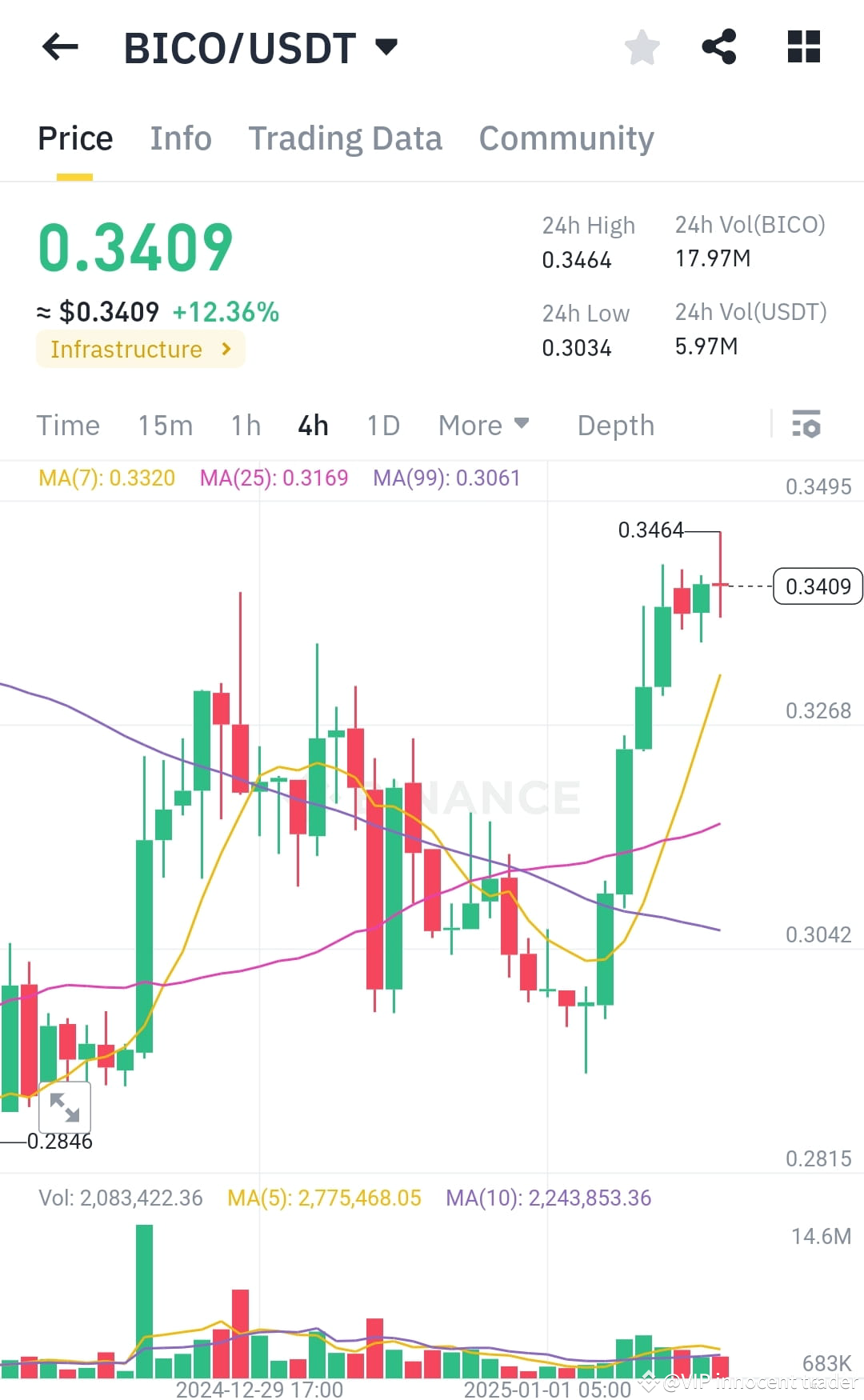Switch to the Trading Data tab
The height and width of the screenshot is (1400, 864).
(x=346, y=138)
